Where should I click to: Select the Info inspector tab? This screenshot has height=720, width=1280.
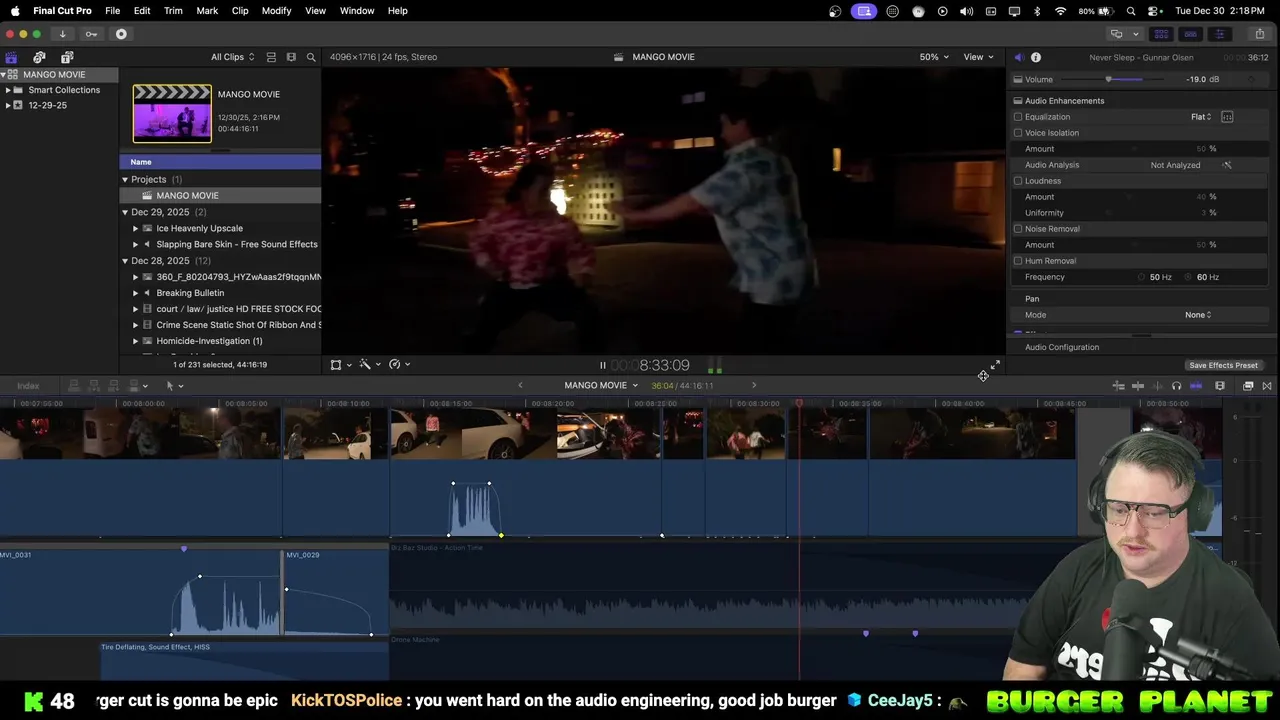tap(1036, 57)
